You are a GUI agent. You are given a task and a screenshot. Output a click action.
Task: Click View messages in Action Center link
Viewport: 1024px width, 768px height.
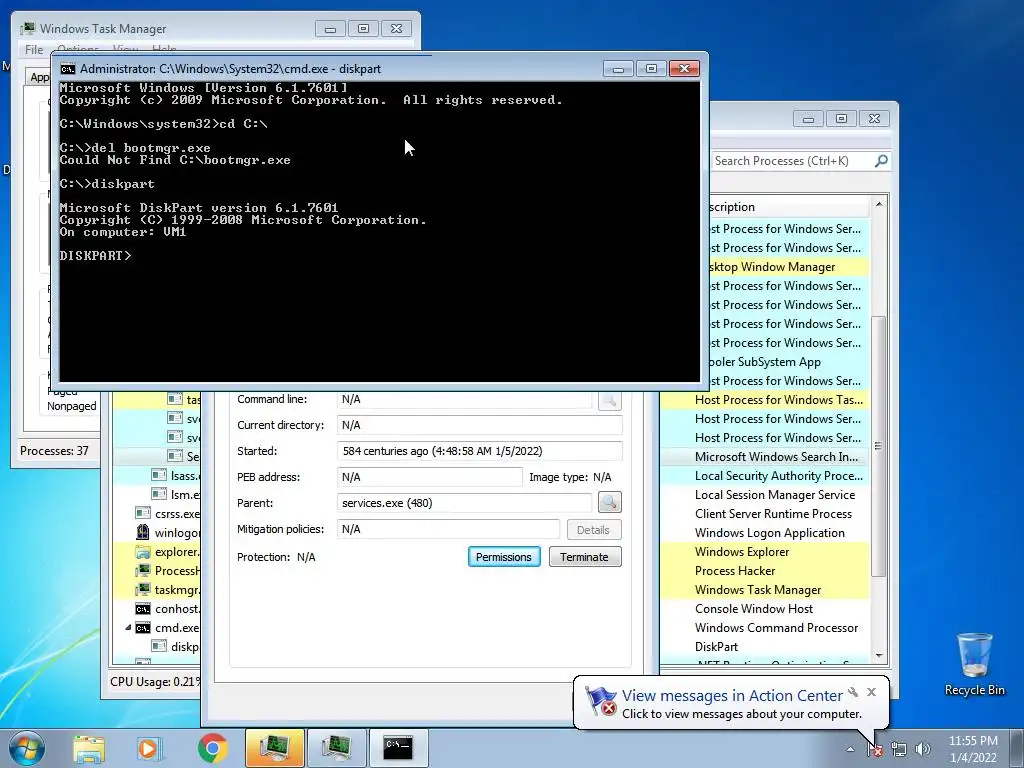[732, 696]
